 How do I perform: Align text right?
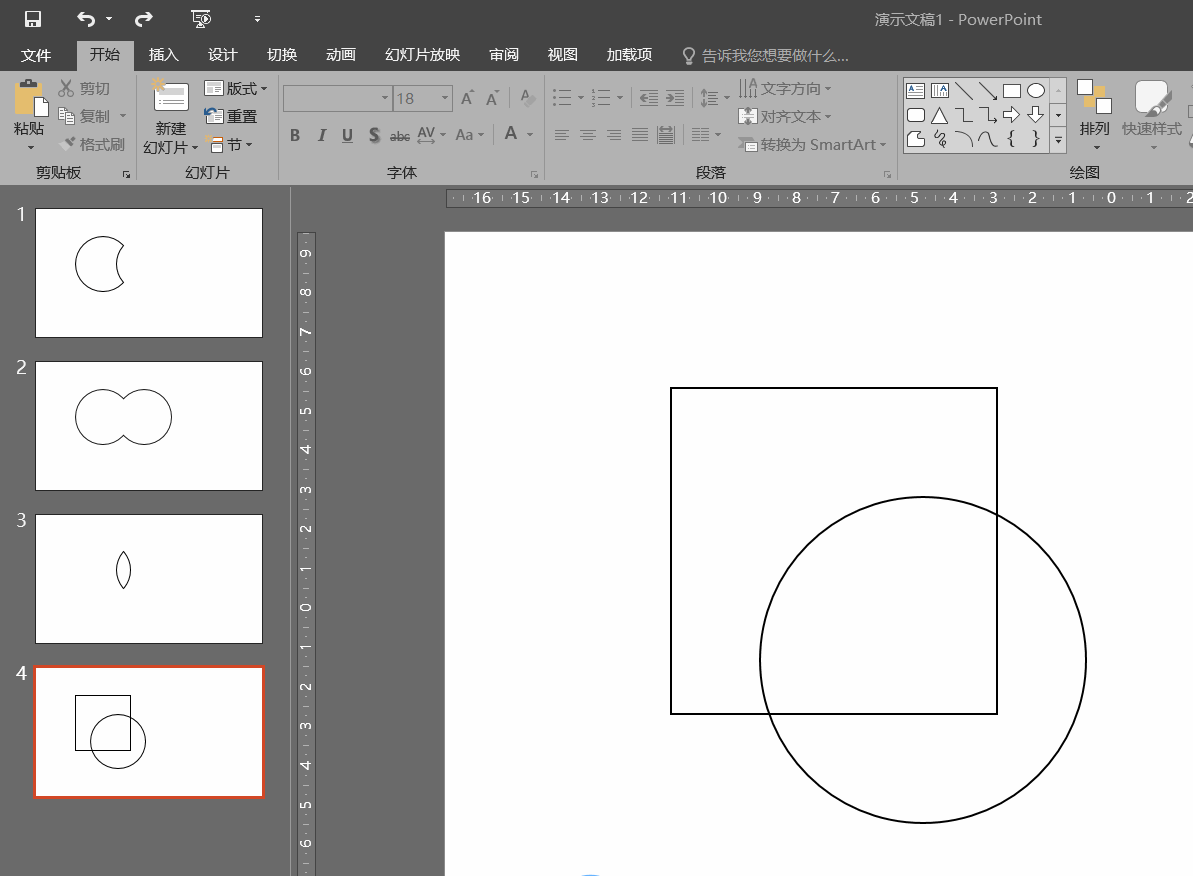pos(614,135)
